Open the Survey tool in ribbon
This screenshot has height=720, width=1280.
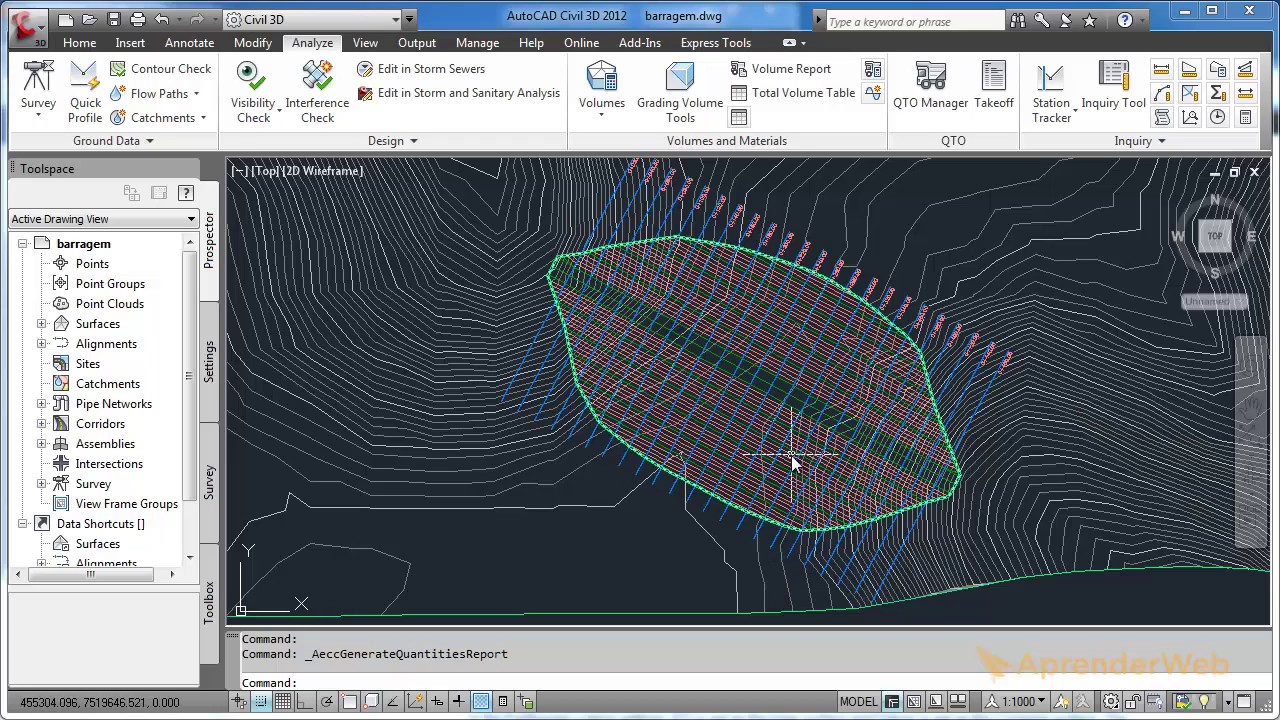(38, 88)
